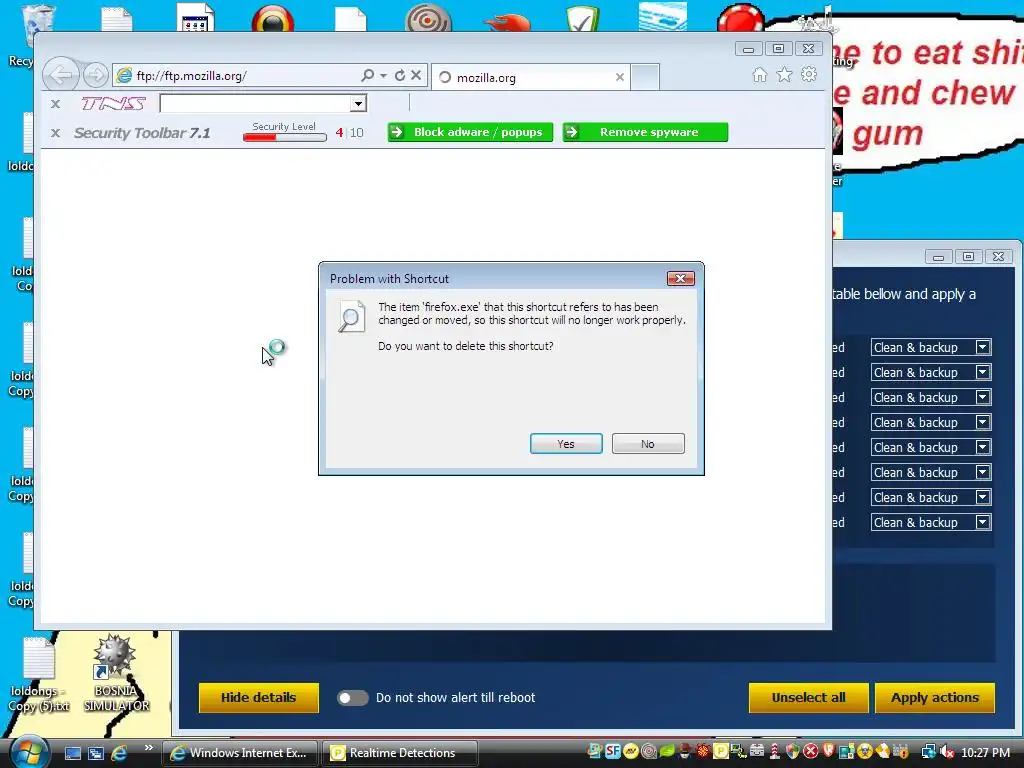1024x768 pixels.
Task: Open the IE Home icon
Action: click(760, 75)
